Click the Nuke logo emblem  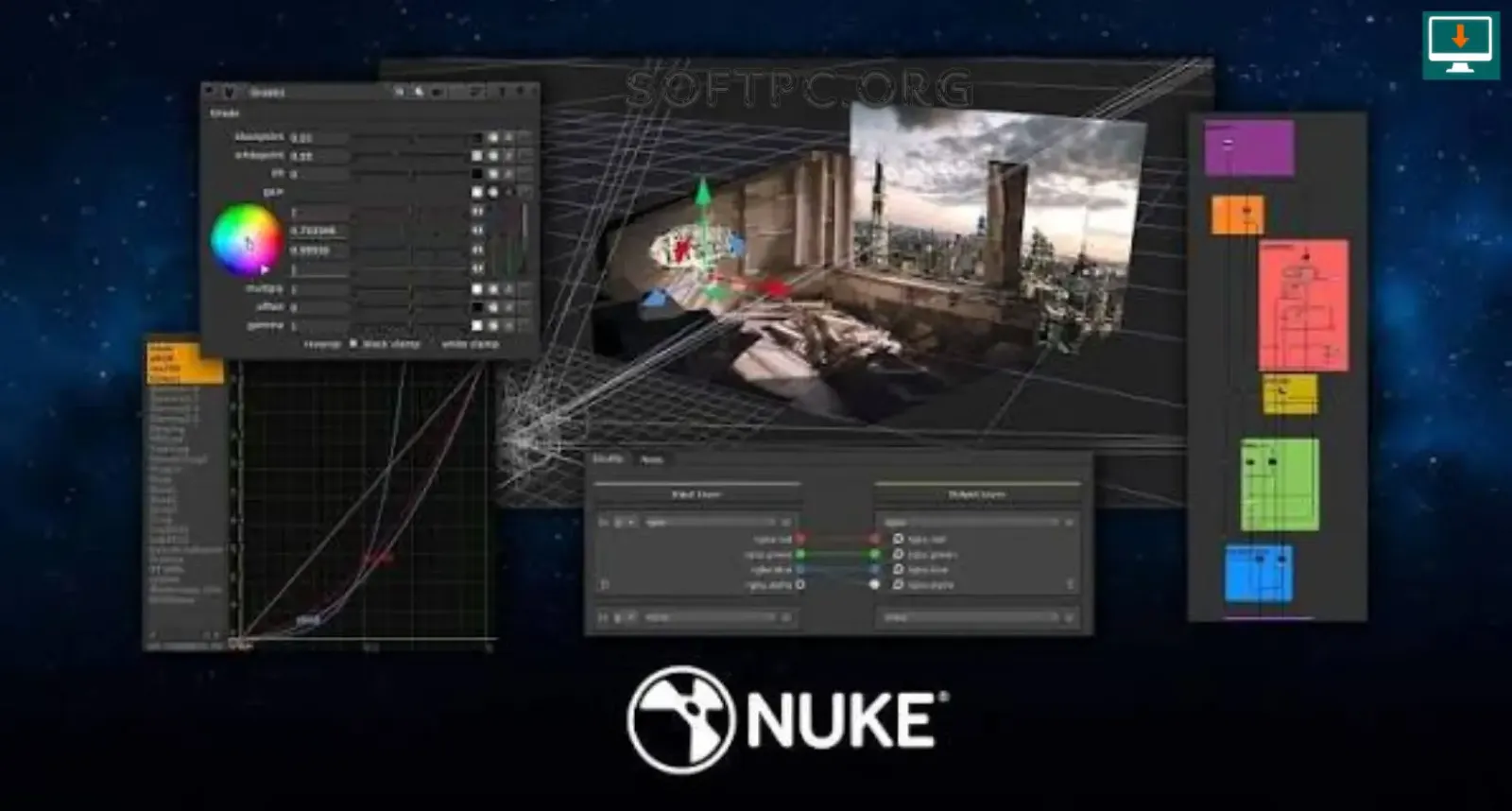pyautogui.click(x=680, y=720)
